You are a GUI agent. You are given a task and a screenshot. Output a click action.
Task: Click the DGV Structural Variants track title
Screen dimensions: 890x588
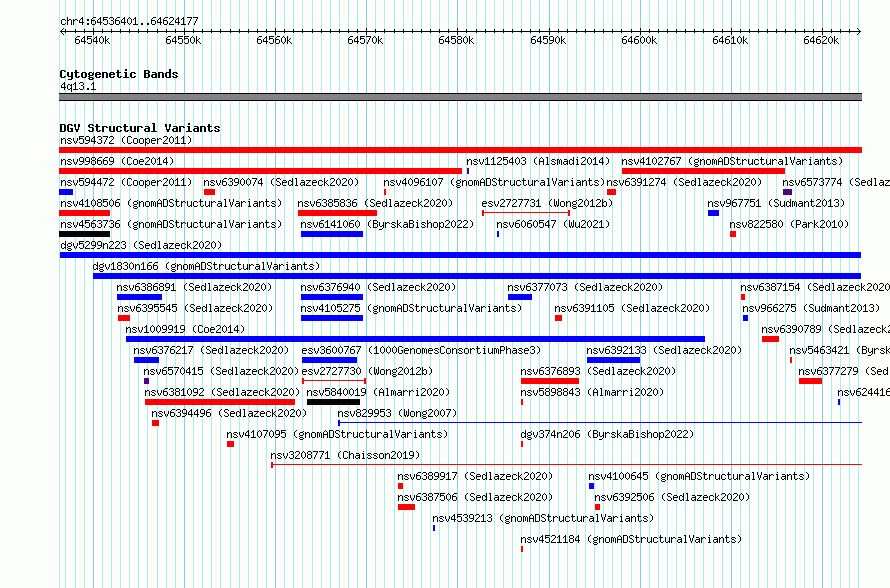point(140,128)
